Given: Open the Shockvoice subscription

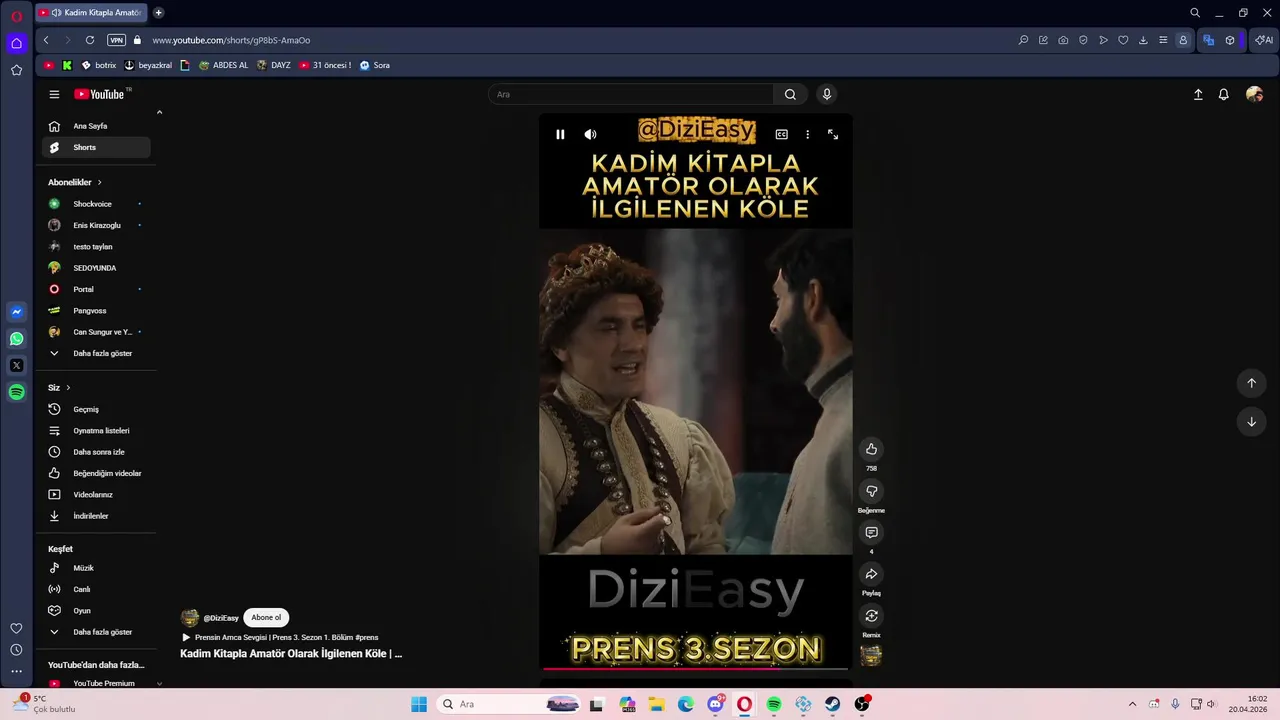Looking at the screenshot, I should [96, 204].
